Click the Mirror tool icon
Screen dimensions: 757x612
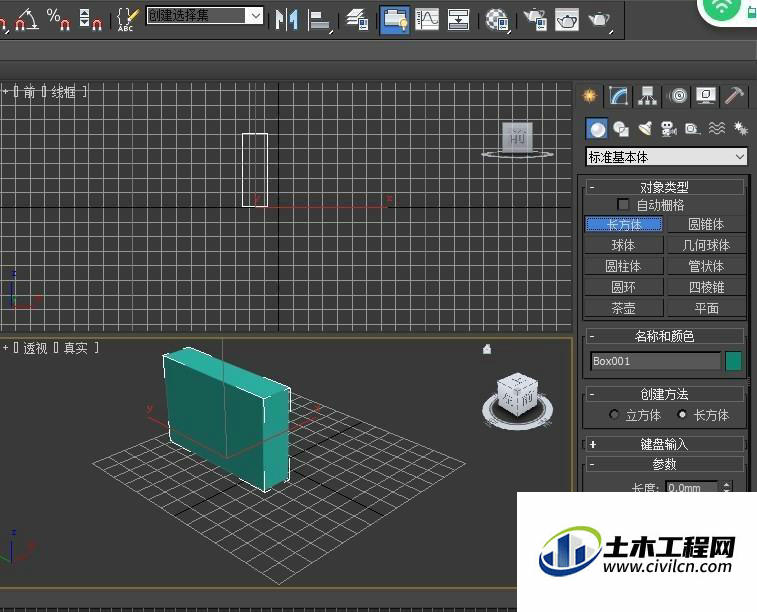tap(286, 19)
